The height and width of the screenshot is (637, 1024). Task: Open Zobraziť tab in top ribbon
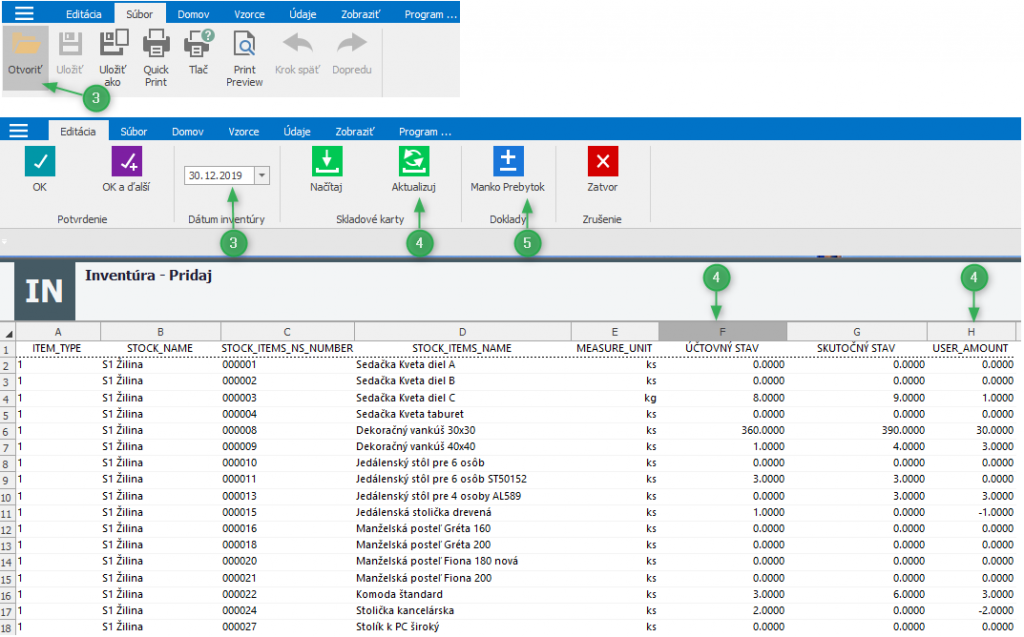(360, 14)
